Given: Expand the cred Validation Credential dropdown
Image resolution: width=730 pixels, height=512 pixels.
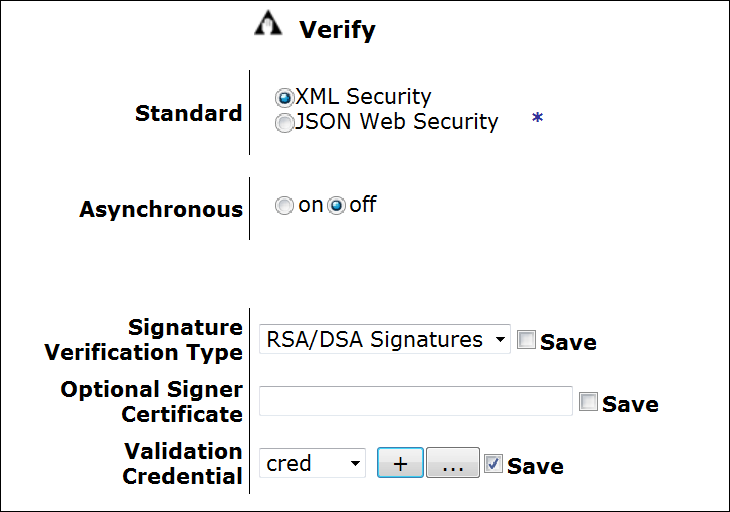Looking at the screenshot, I should (312, 463).
